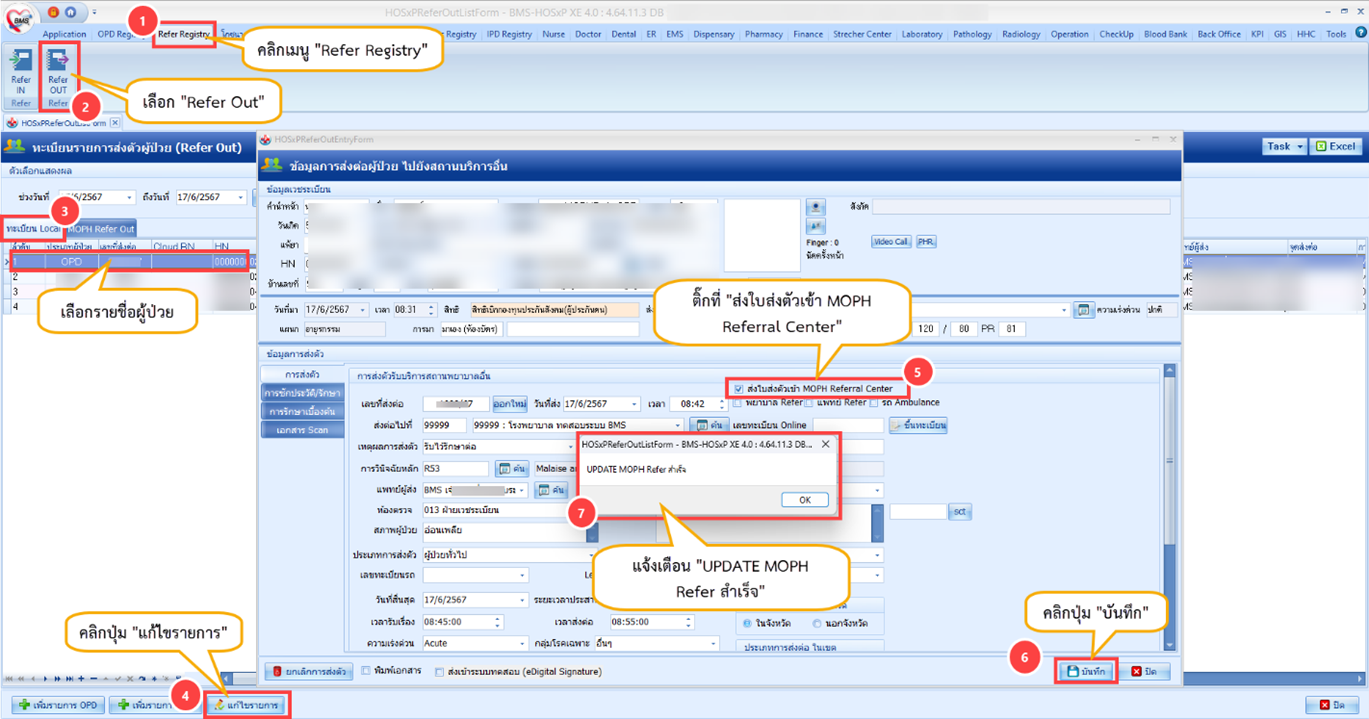Viewport: 1369px width, 719px height.
Task: Click the blue round home button in title bar
Action: pyautogui.click(x=70, y=12)
